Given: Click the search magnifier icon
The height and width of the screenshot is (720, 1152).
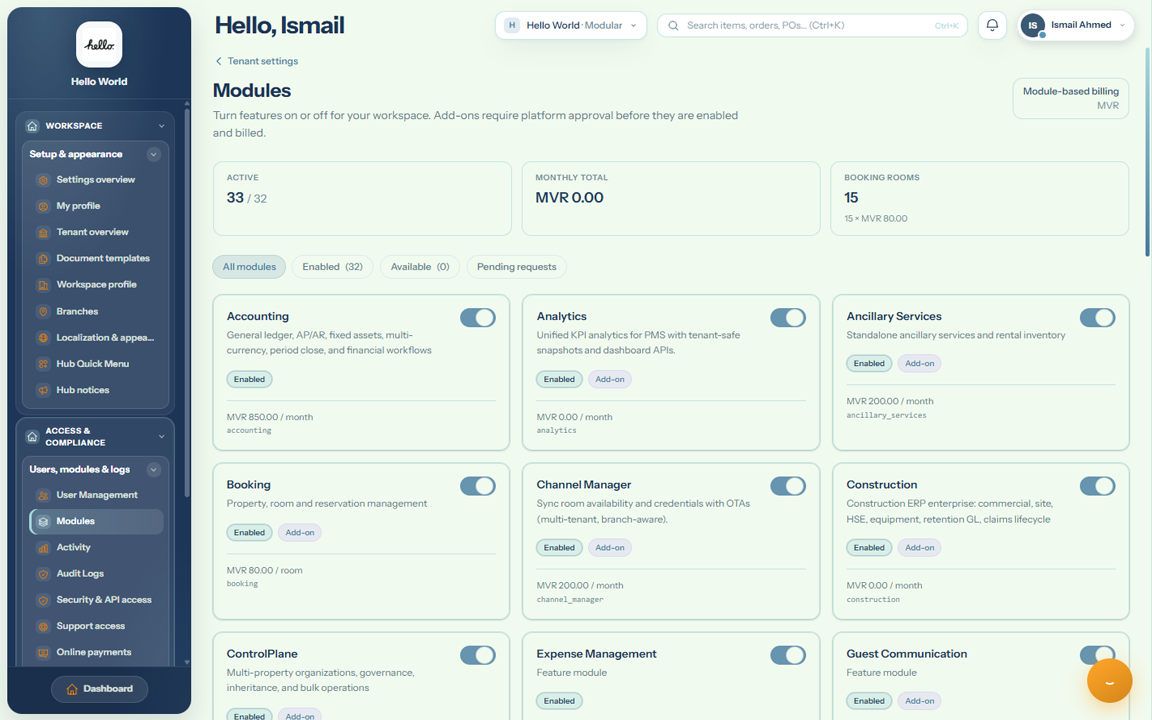Looking at the screenshot, I should pos(673,26).
